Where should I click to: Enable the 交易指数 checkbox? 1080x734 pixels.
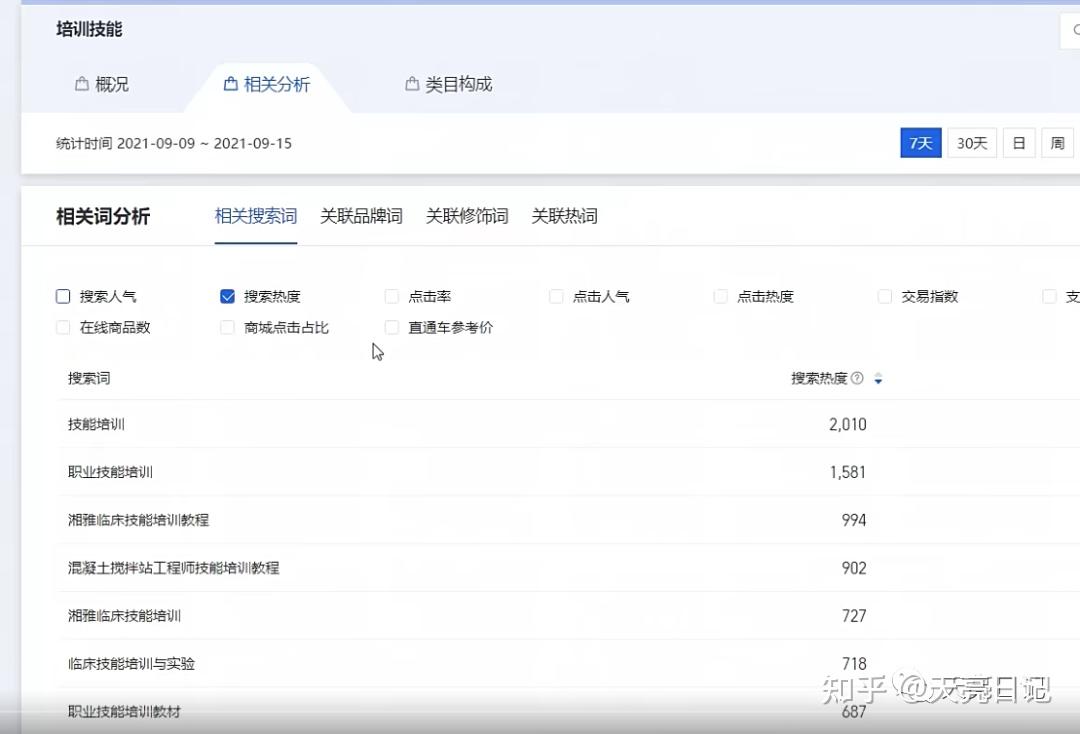click(x=885, y=297)
